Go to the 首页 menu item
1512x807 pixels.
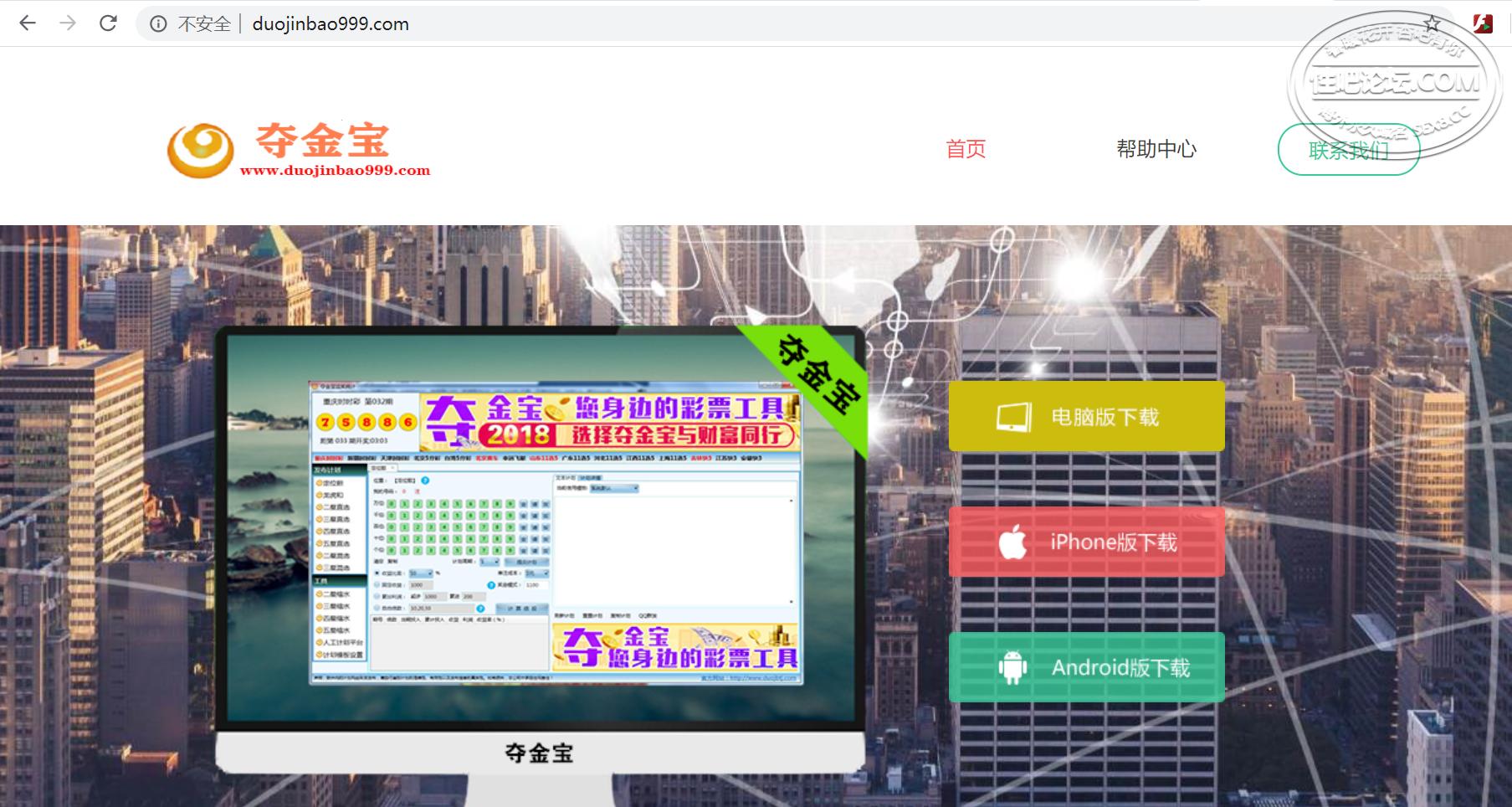pos(966,149)
